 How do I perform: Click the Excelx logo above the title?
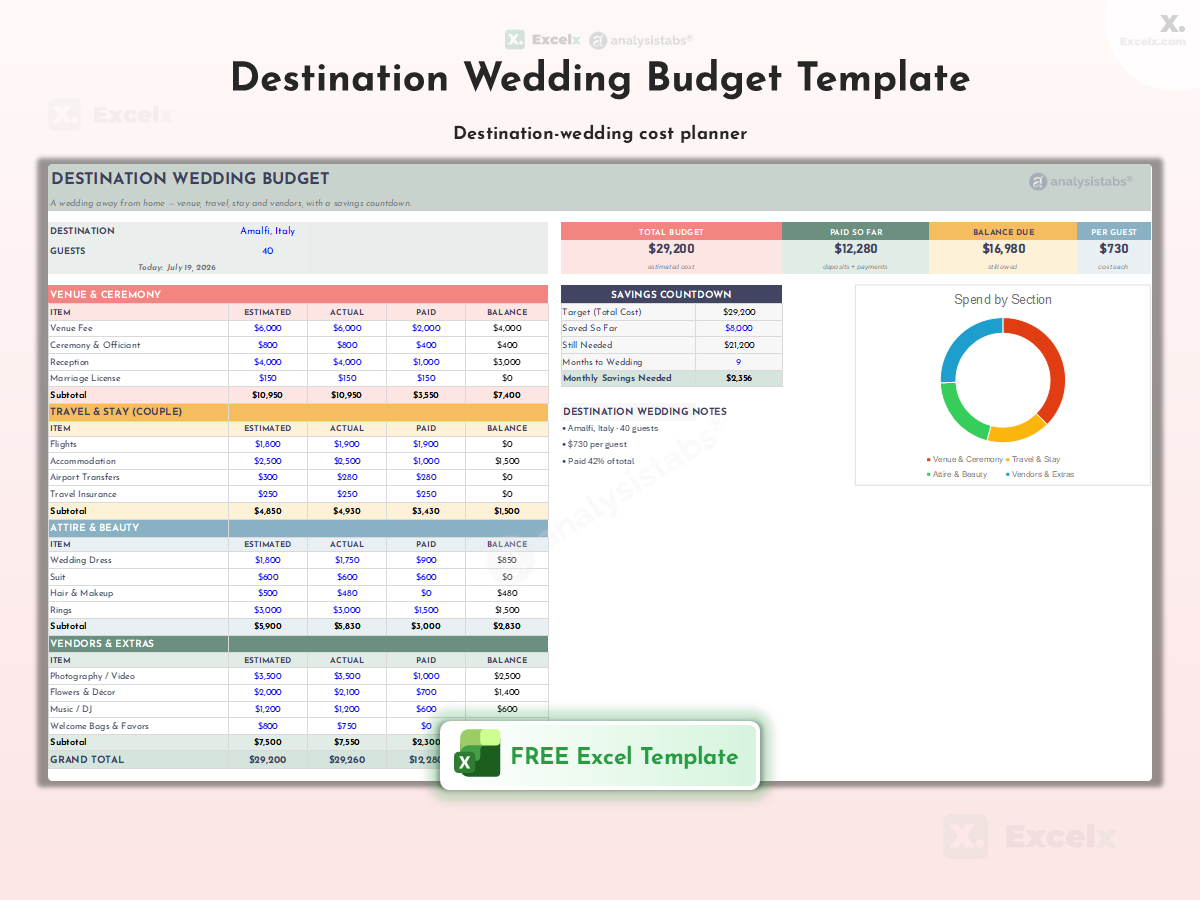click(540, 40)
